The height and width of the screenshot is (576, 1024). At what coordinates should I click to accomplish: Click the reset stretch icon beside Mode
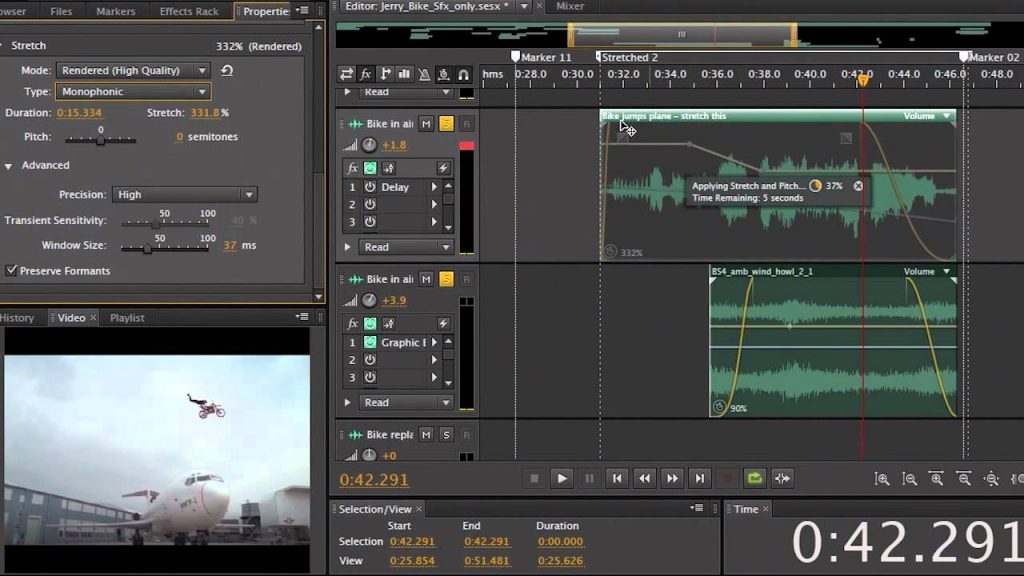click(227, 70)
